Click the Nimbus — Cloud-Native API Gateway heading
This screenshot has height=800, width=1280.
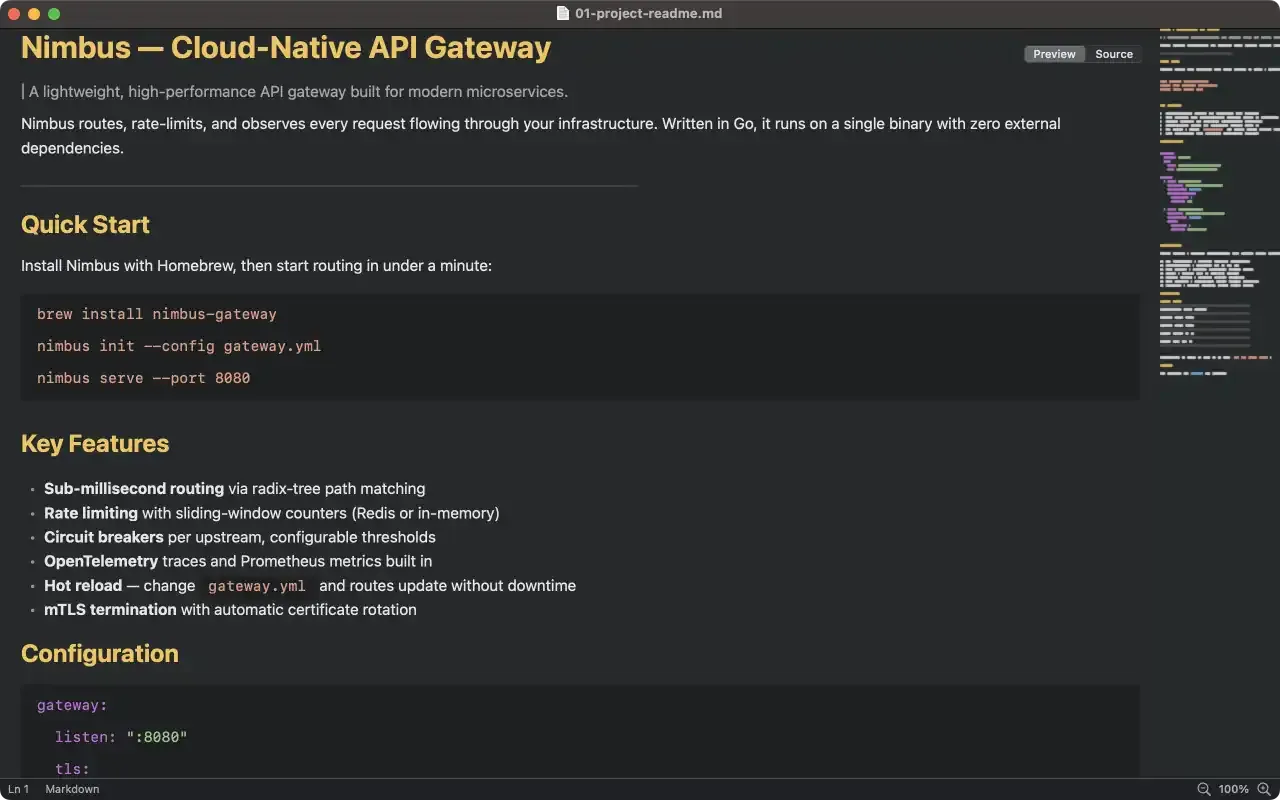286,48
